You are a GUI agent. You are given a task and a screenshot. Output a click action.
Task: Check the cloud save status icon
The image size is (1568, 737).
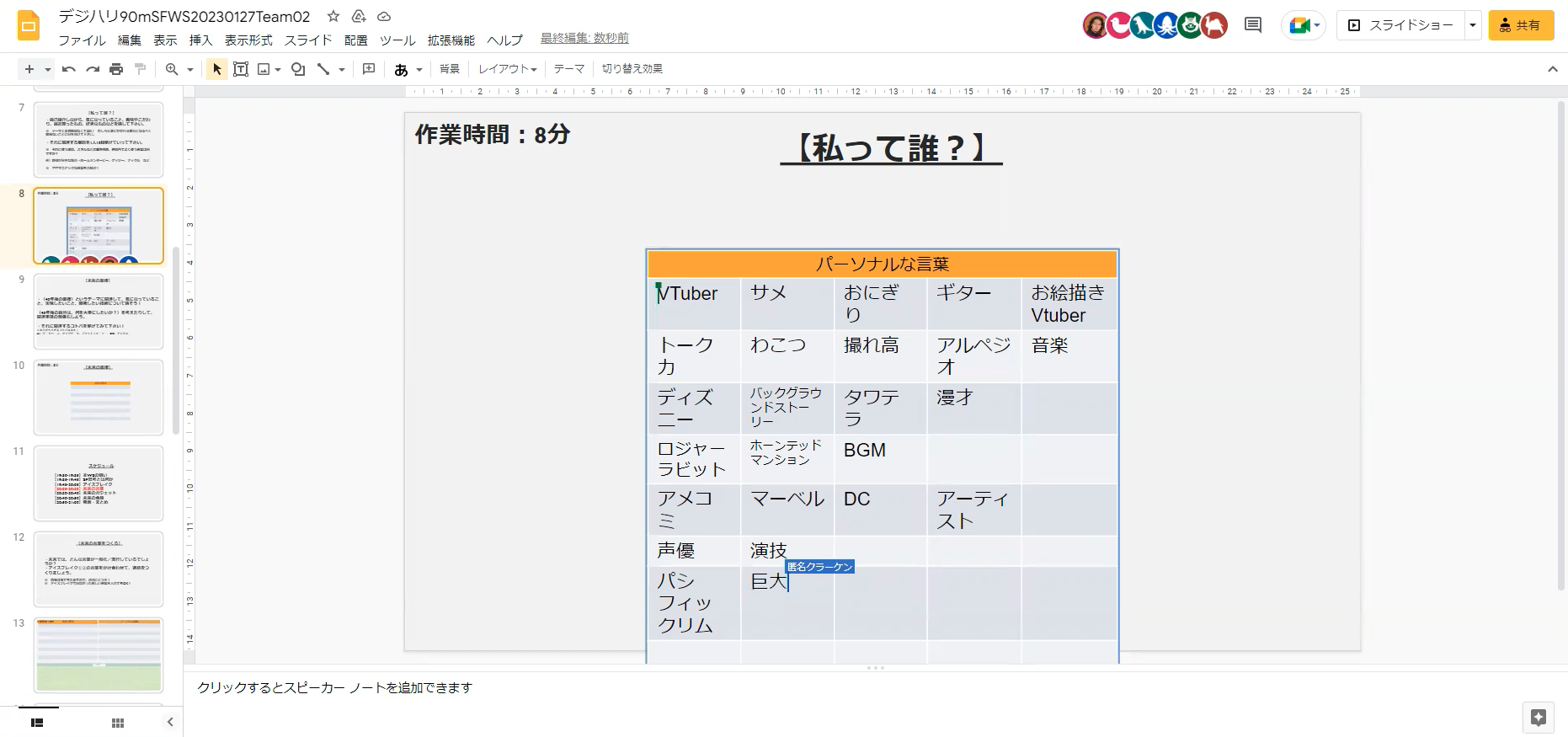point(384,16)
